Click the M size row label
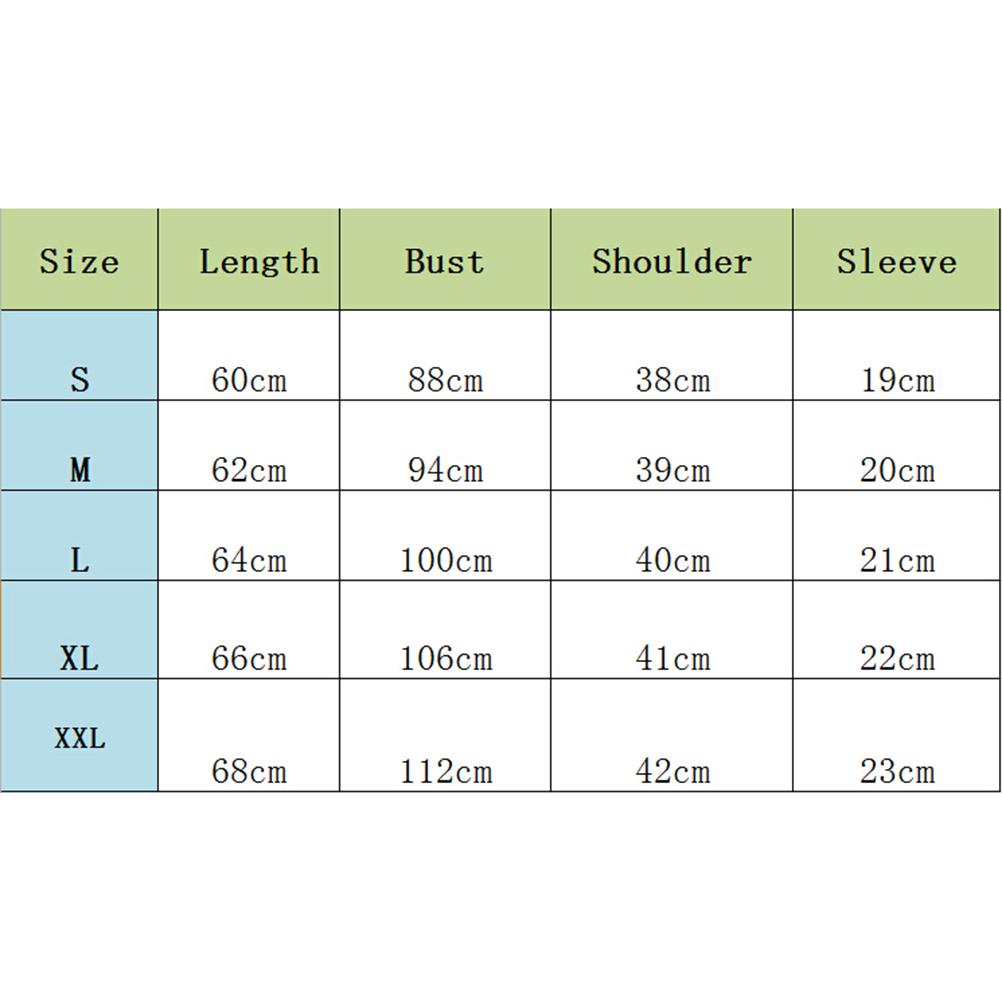Viewport: 1002px width, 1002px height. (80, 469)
